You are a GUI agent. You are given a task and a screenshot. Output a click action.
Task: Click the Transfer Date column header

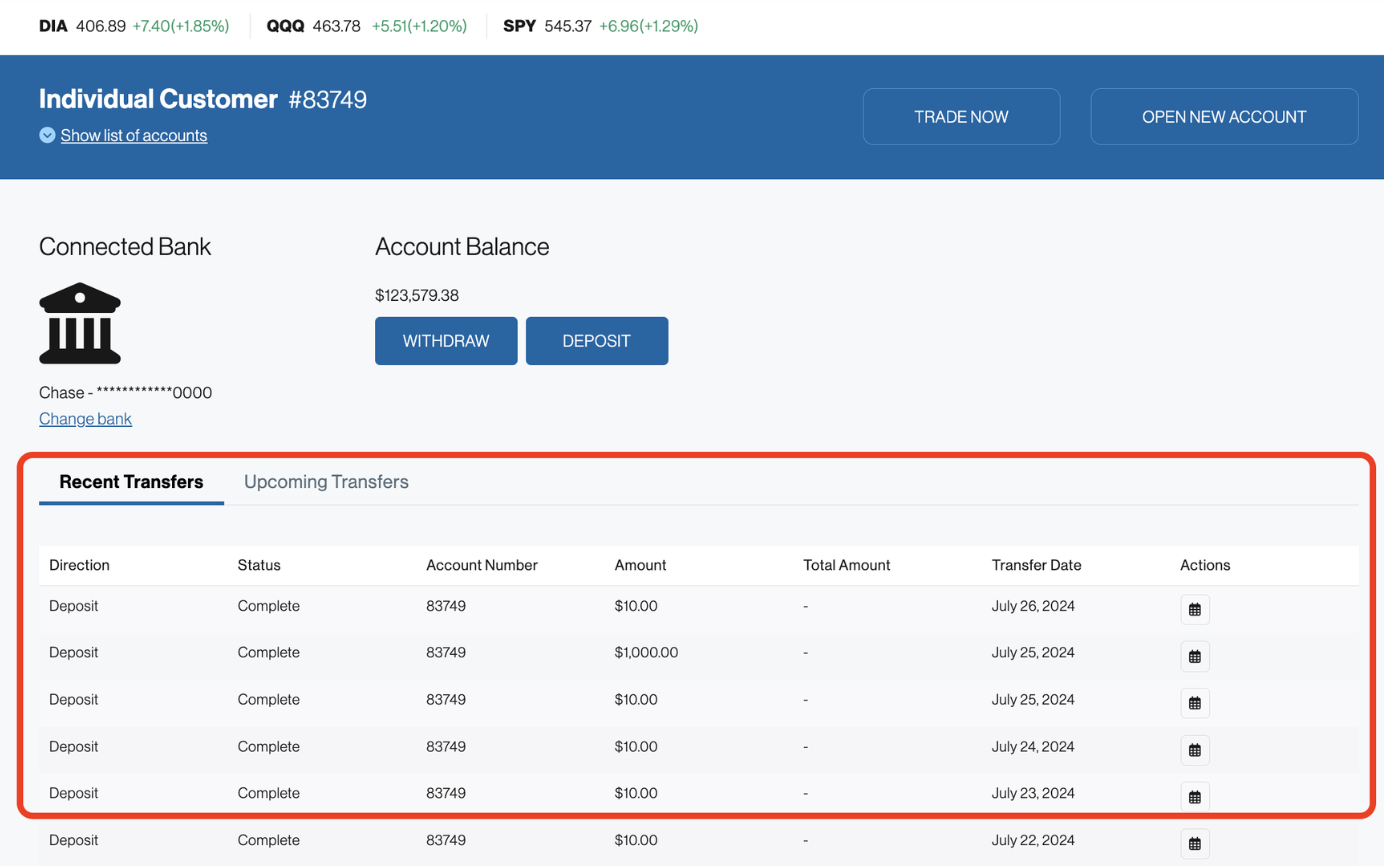pyautogui.click(x=1036, y=565)
